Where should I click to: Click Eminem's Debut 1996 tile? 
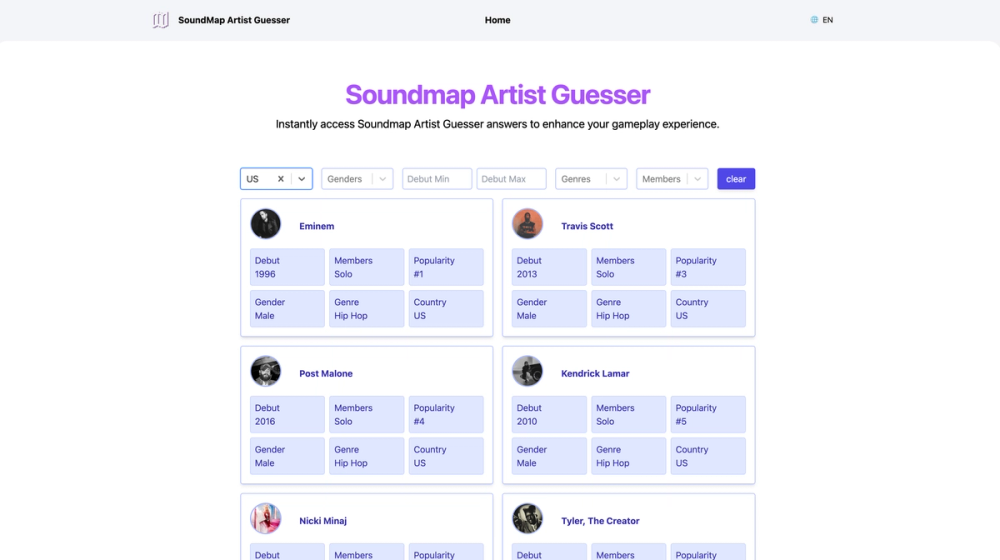pyautogui.click(x=287, y=267)
